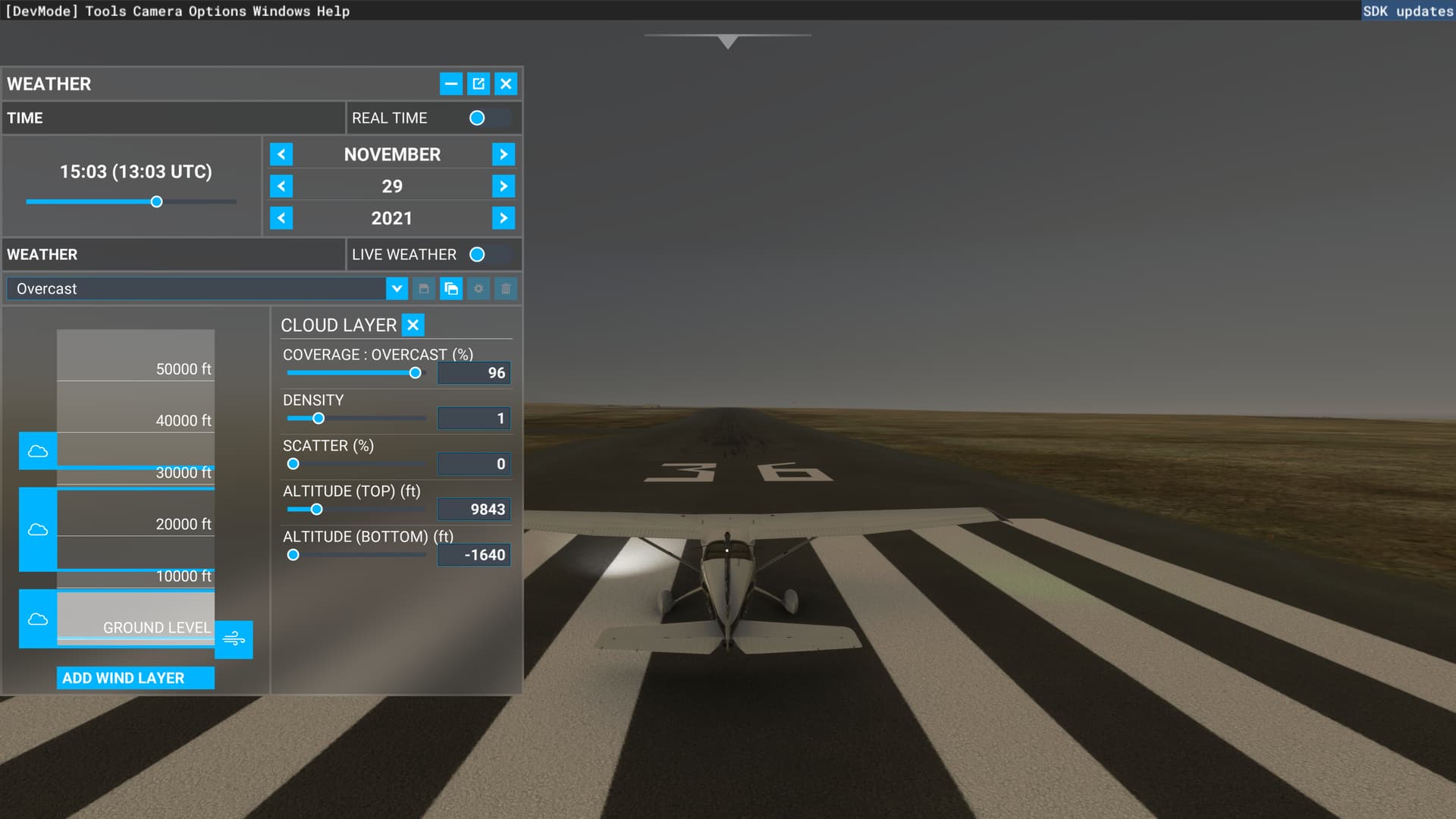This screenshot has width=1456, height=819.
Task: Navigate to next month using right arrow
Action: (x=503, y=154)
